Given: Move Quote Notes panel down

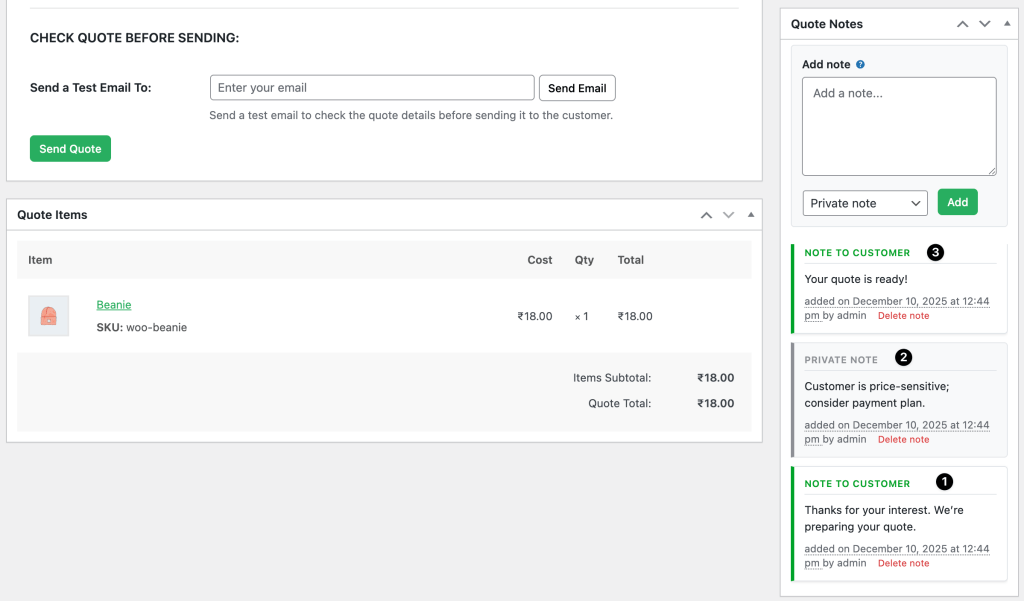Looking at the screenshot, I should click(985, 23).
